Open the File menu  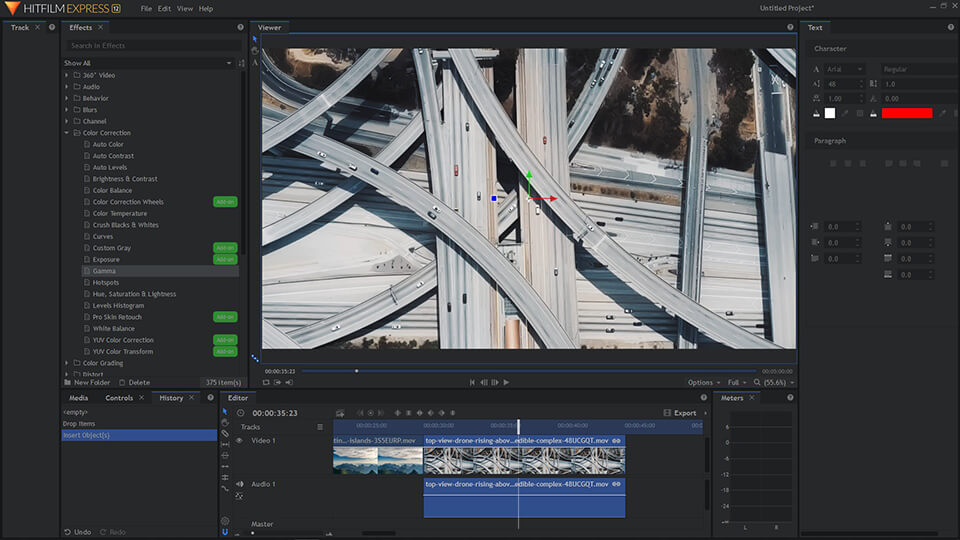pos(146,9)
